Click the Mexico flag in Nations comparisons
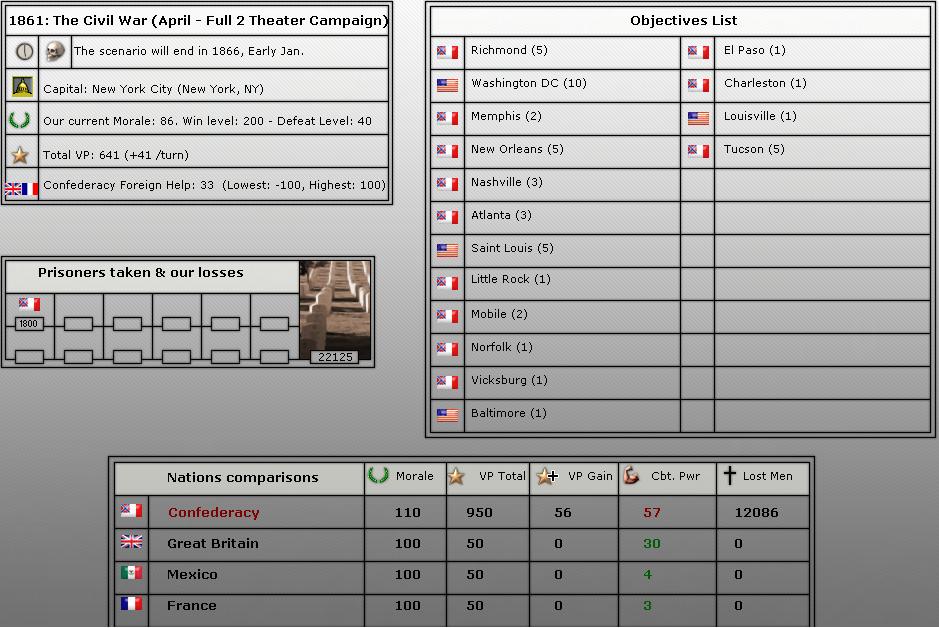This screenshot has width=939, height=628. coord(130,574)
